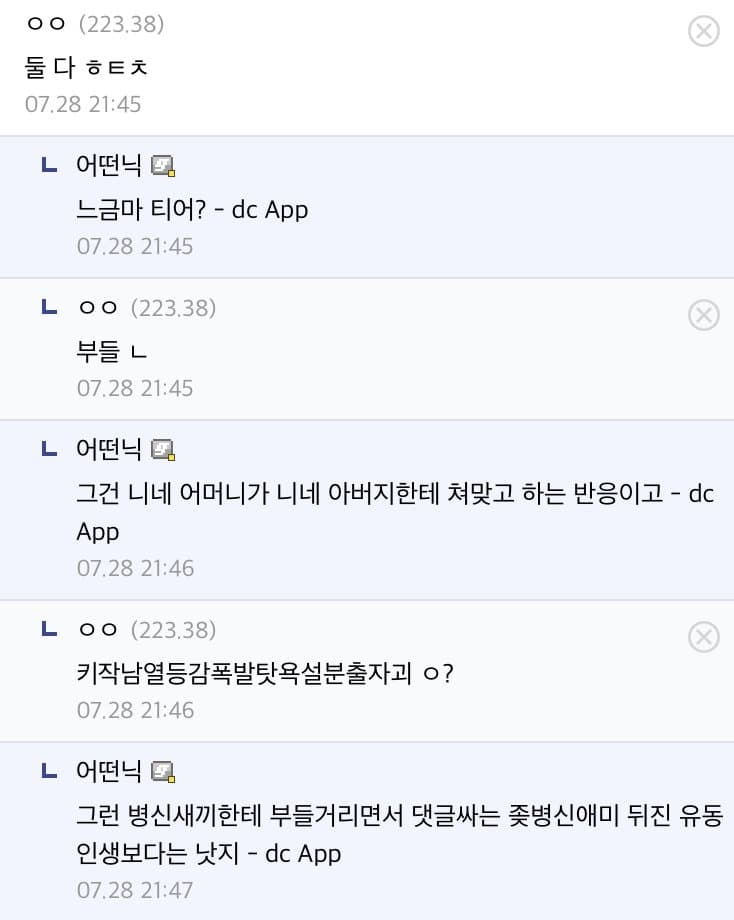Viewport: 734px width, 920px height.
Task: Click the 어떤닉 nickname on the 21:46 reply
Action: [x=109, y=449]
